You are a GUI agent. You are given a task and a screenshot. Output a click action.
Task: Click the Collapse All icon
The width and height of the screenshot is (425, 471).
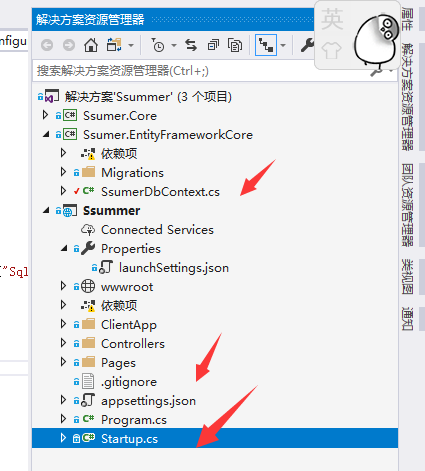click(213, 45)
